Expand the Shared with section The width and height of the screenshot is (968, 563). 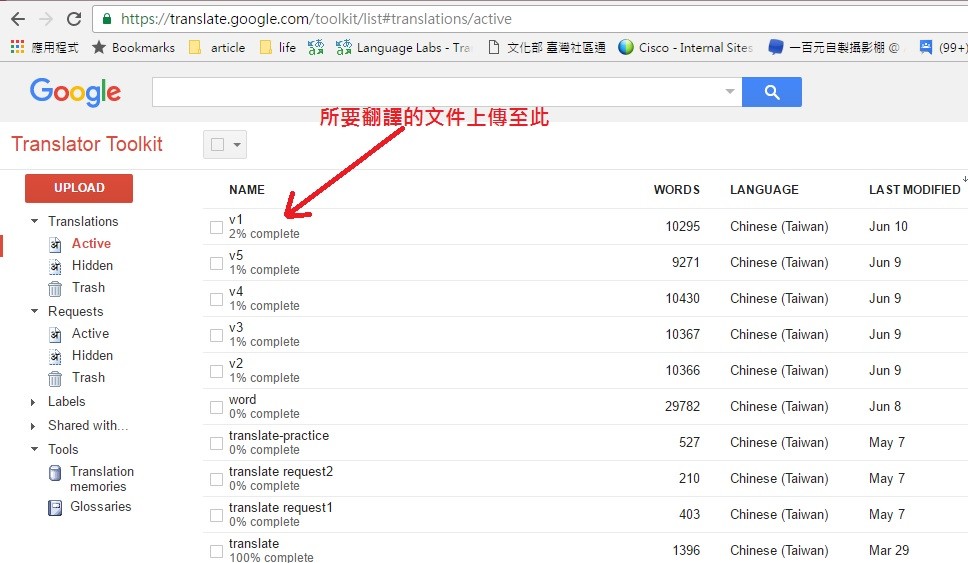33,426
